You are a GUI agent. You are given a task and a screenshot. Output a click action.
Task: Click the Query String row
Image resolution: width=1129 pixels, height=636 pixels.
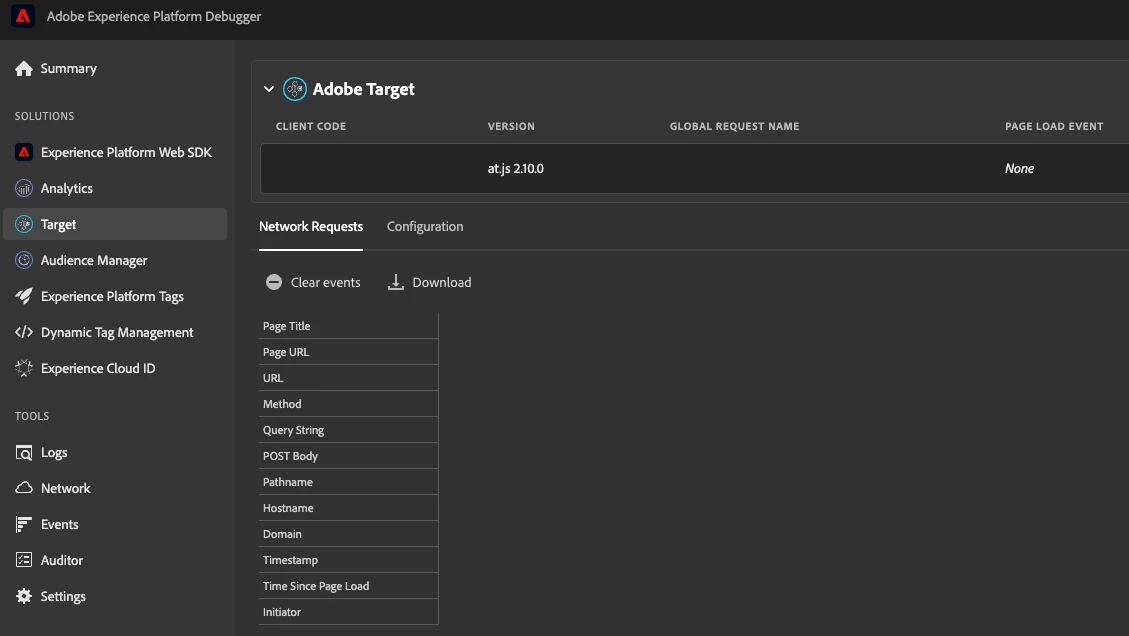point(348,429)
